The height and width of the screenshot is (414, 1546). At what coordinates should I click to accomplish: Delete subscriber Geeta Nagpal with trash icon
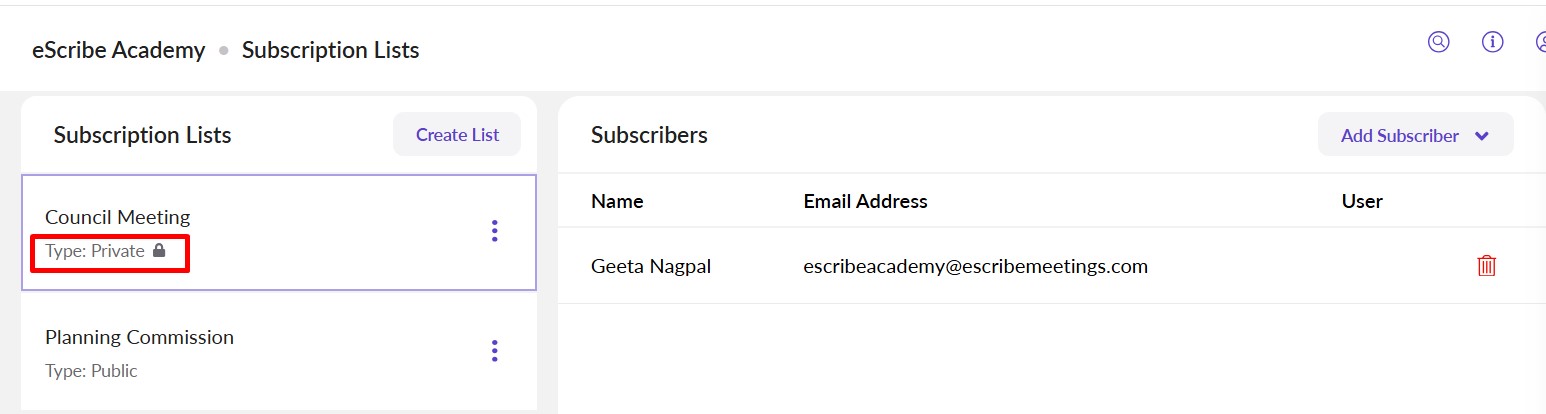1487,266
